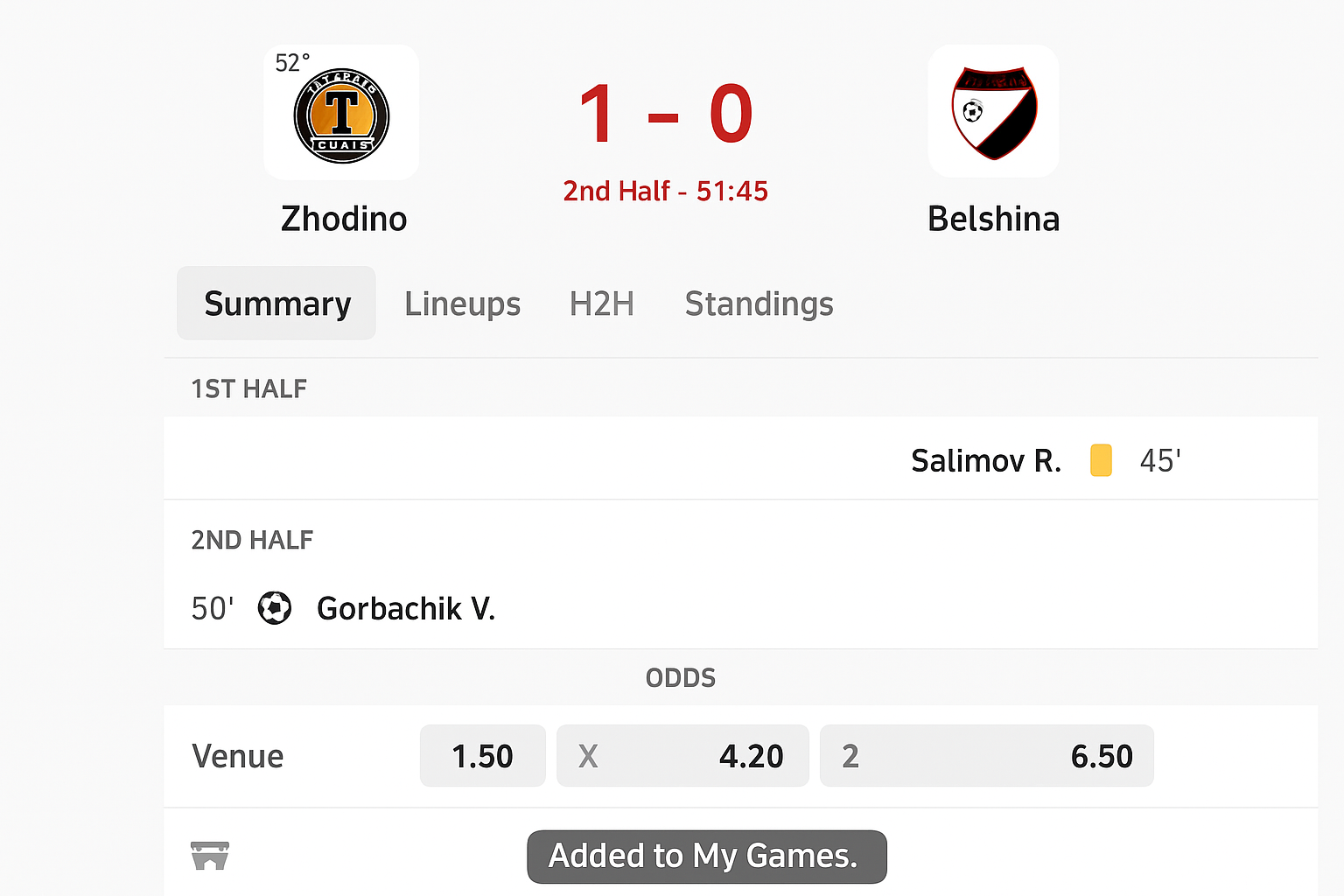Click the Zhodino team logo
This screenshot has height=896, width=1344.
point(341,116)
